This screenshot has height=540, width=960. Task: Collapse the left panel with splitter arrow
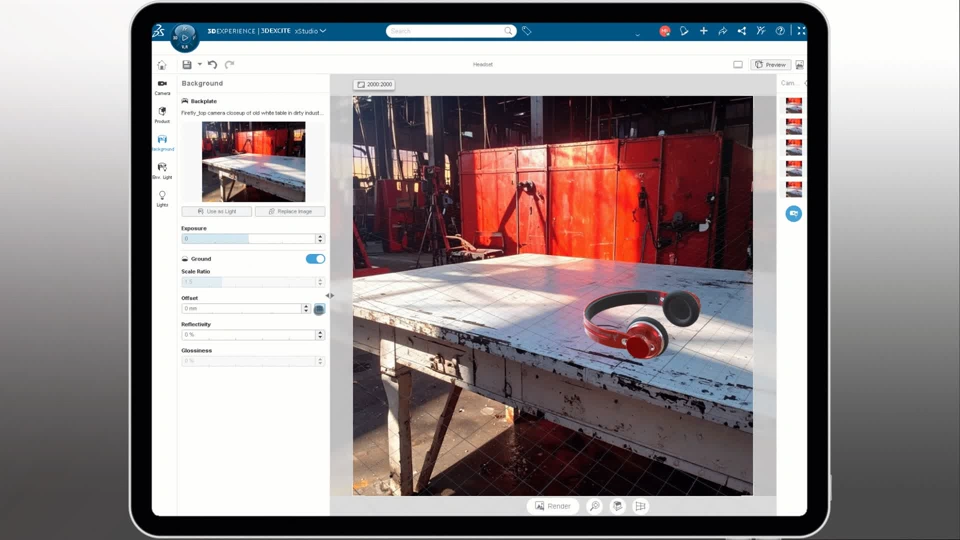tap(330, 295)
